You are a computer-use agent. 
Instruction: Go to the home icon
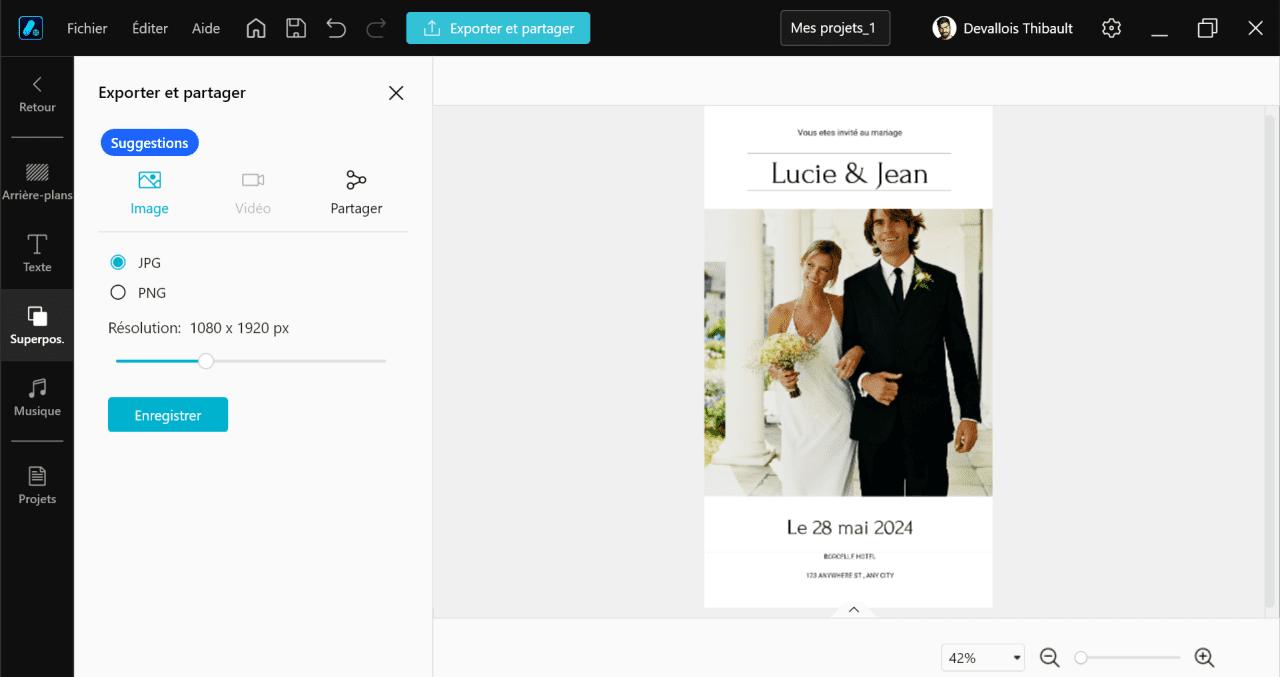(x=256, y=28)
